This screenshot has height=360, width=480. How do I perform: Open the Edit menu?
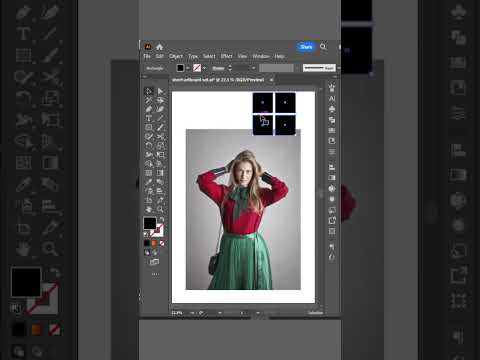[x=160, y=56]
